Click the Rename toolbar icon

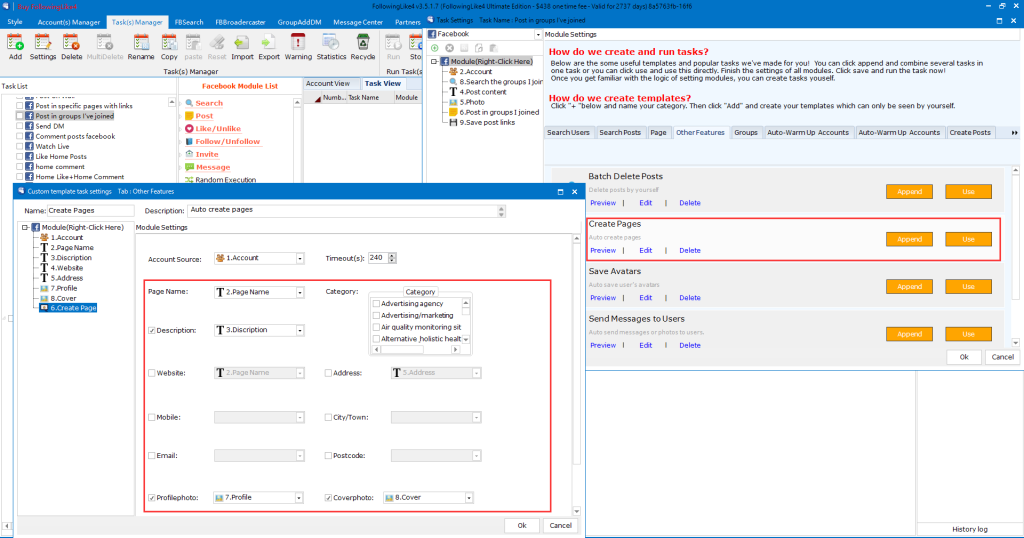coord(140,47)
